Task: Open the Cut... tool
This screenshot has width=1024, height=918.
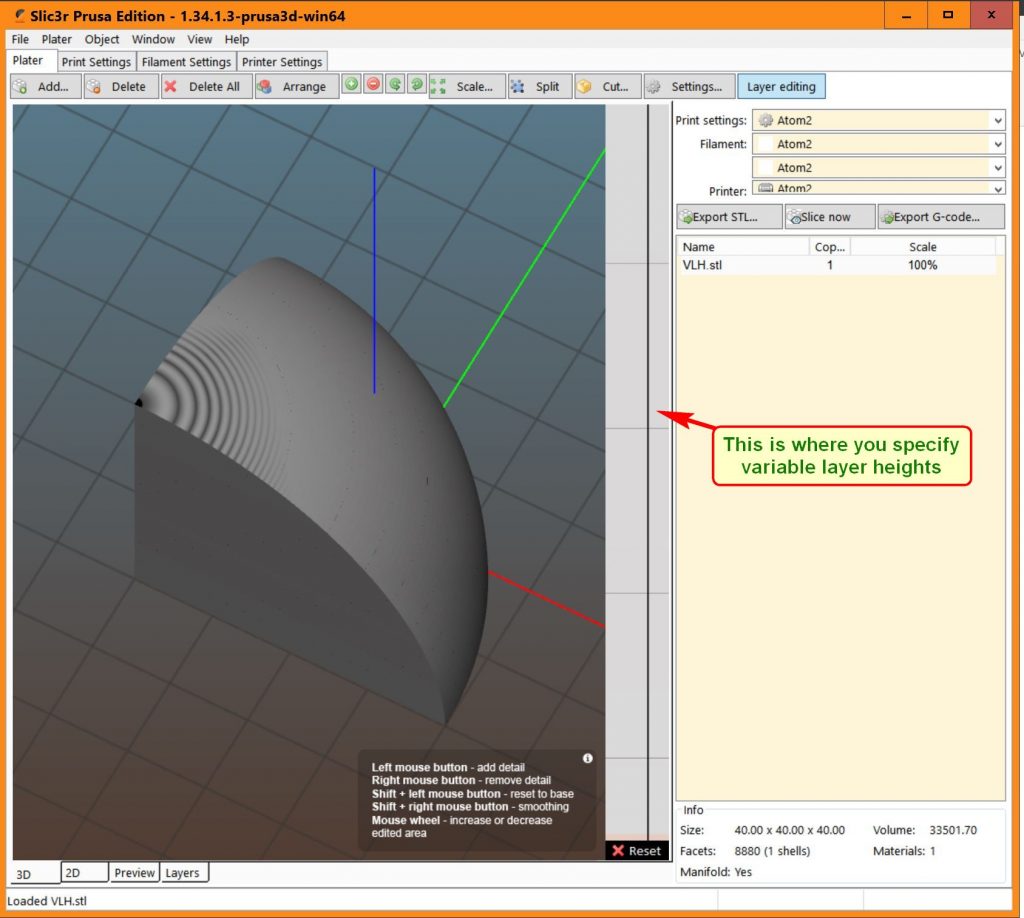Action: (x=608, y=86)
